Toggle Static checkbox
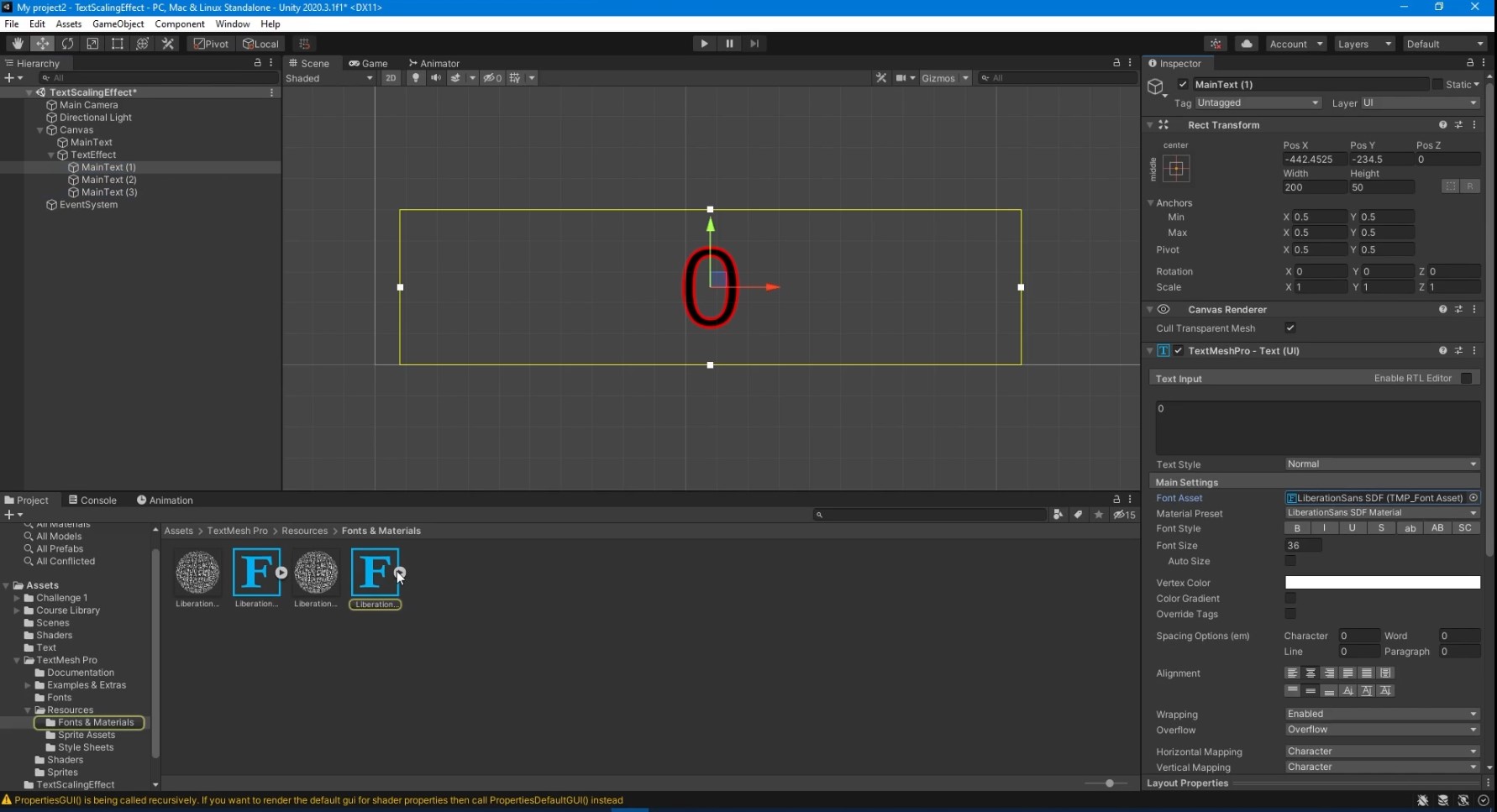1497x812 pixels. click(1437, 85)
